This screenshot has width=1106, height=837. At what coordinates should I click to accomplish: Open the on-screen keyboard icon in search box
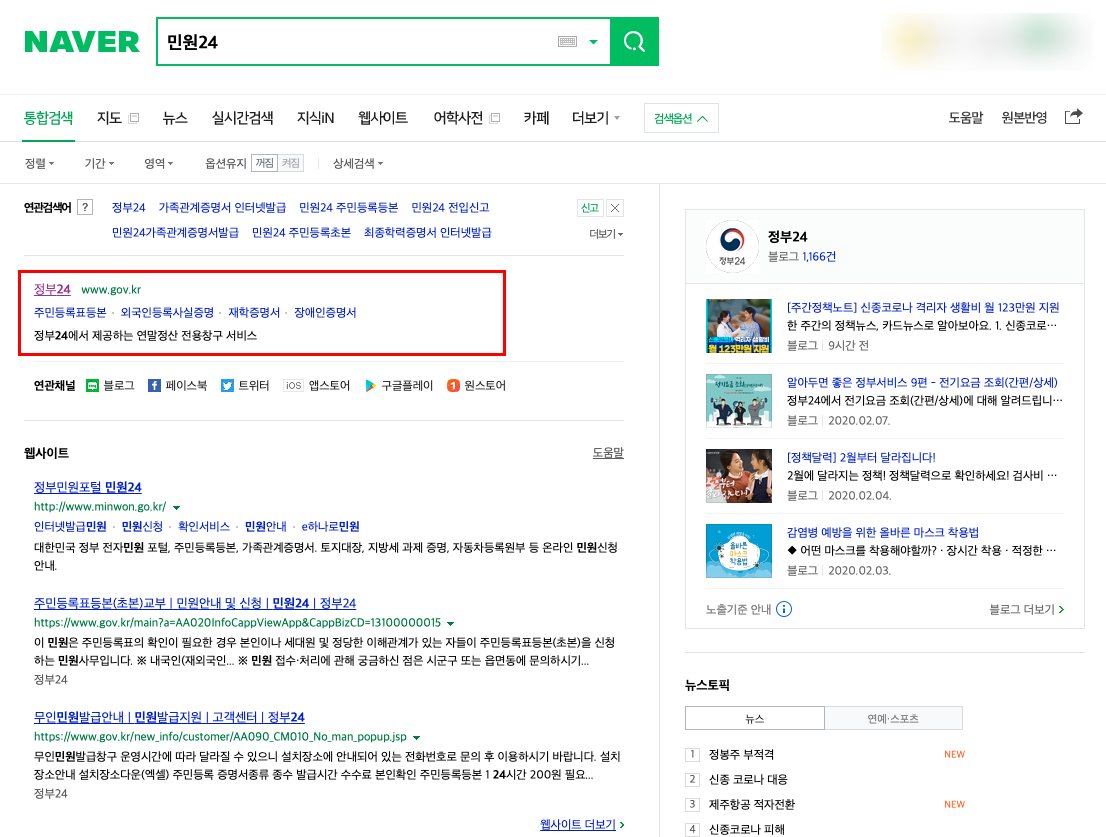(567, 42)
